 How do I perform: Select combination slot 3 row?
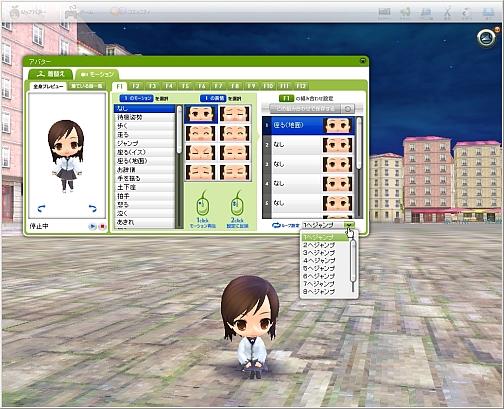click(308, 164)
